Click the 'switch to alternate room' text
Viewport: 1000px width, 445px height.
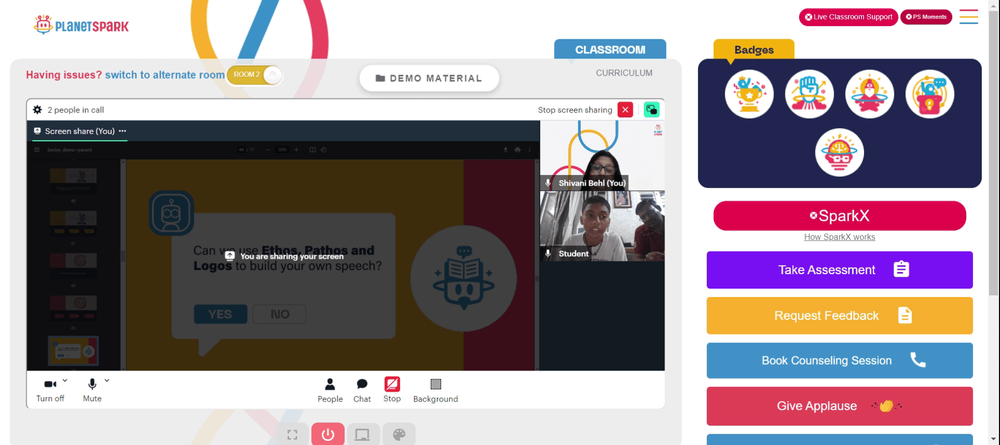tap(165, 75)
